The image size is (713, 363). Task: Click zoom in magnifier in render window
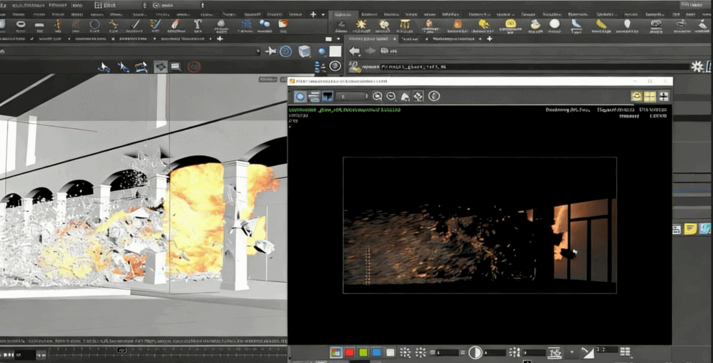(377, 96)
